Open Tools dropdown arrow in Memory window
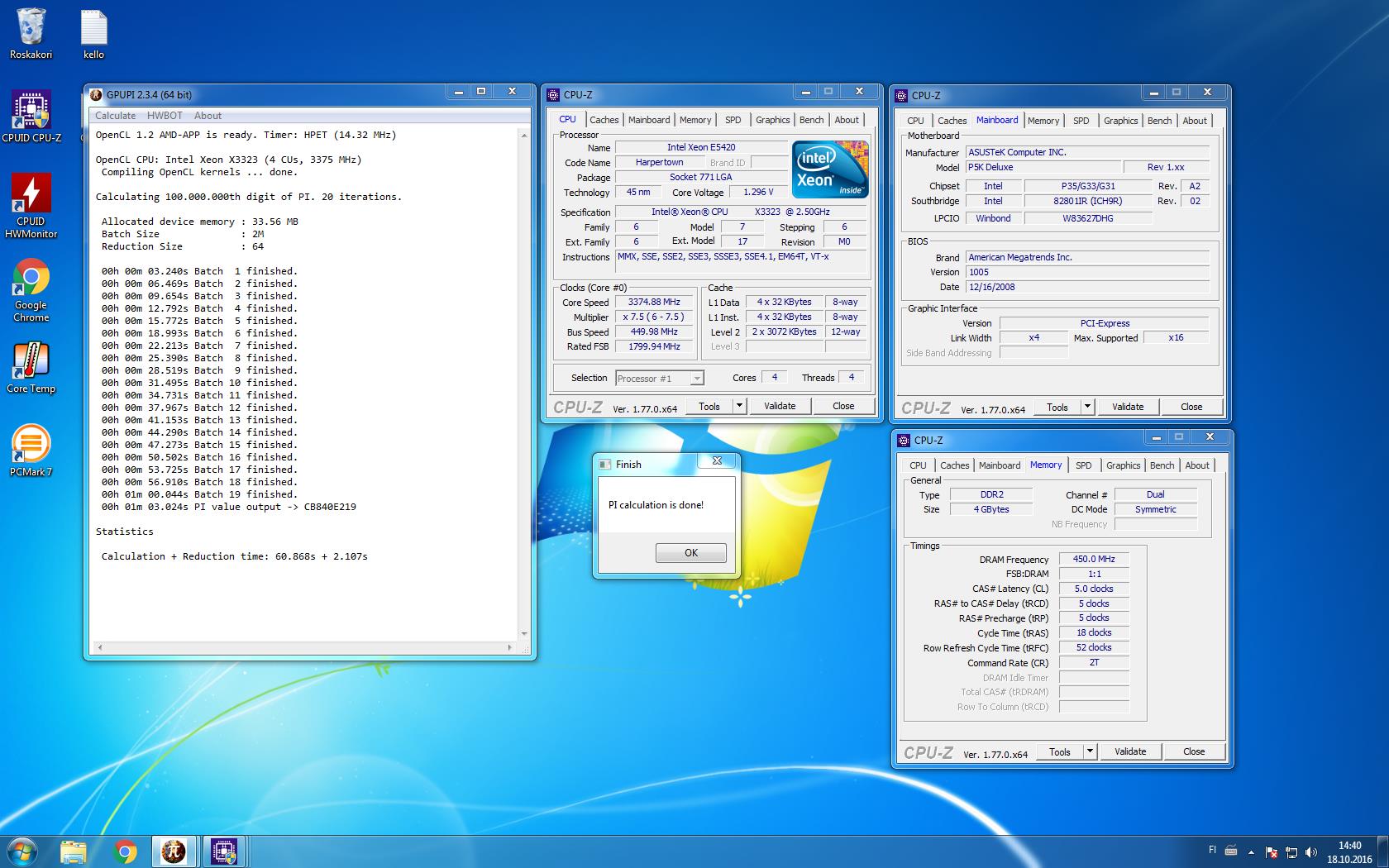 (1090, 751)
